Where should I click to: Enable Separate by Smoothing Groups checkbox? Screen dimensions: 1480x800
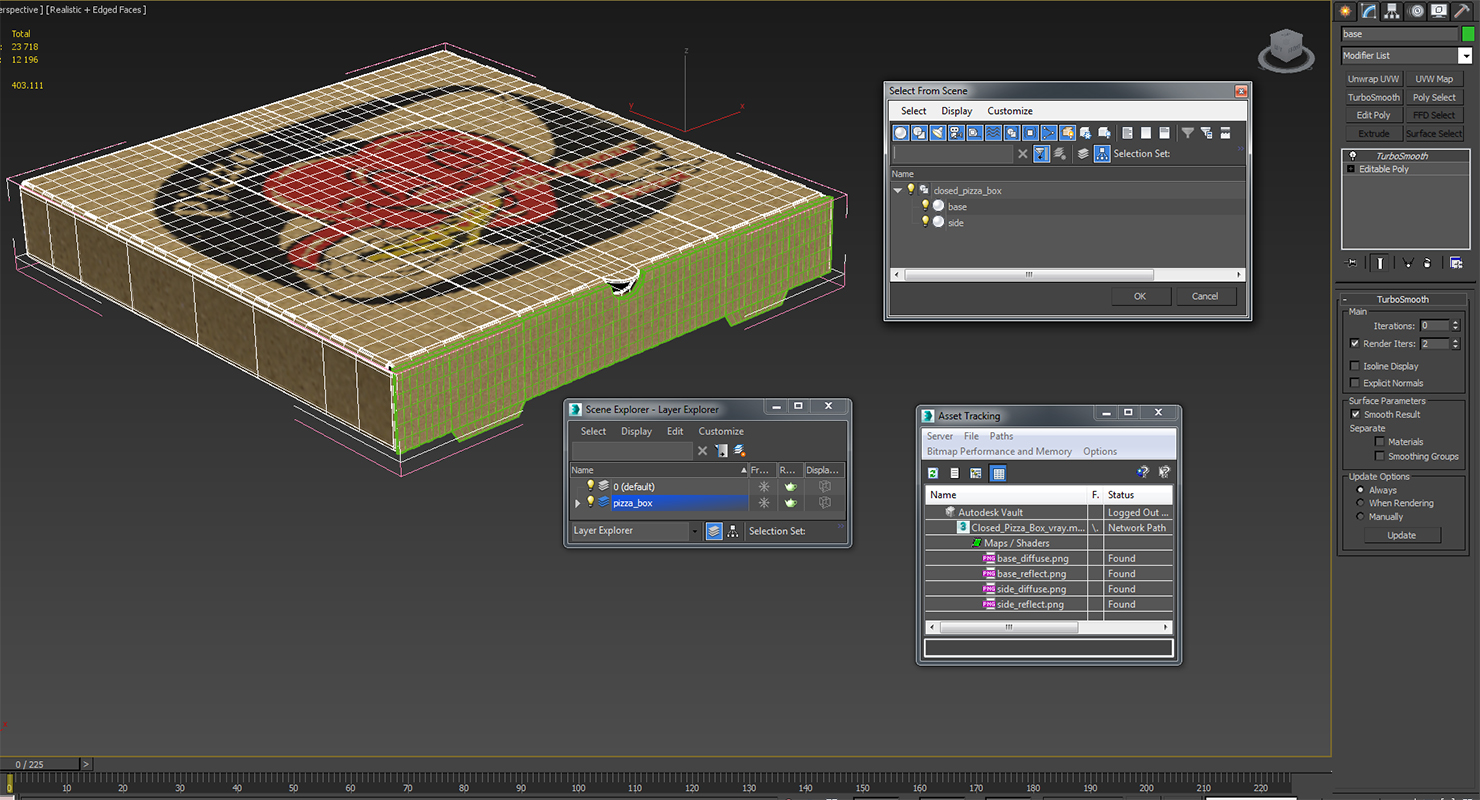[x=1380, y=456]
